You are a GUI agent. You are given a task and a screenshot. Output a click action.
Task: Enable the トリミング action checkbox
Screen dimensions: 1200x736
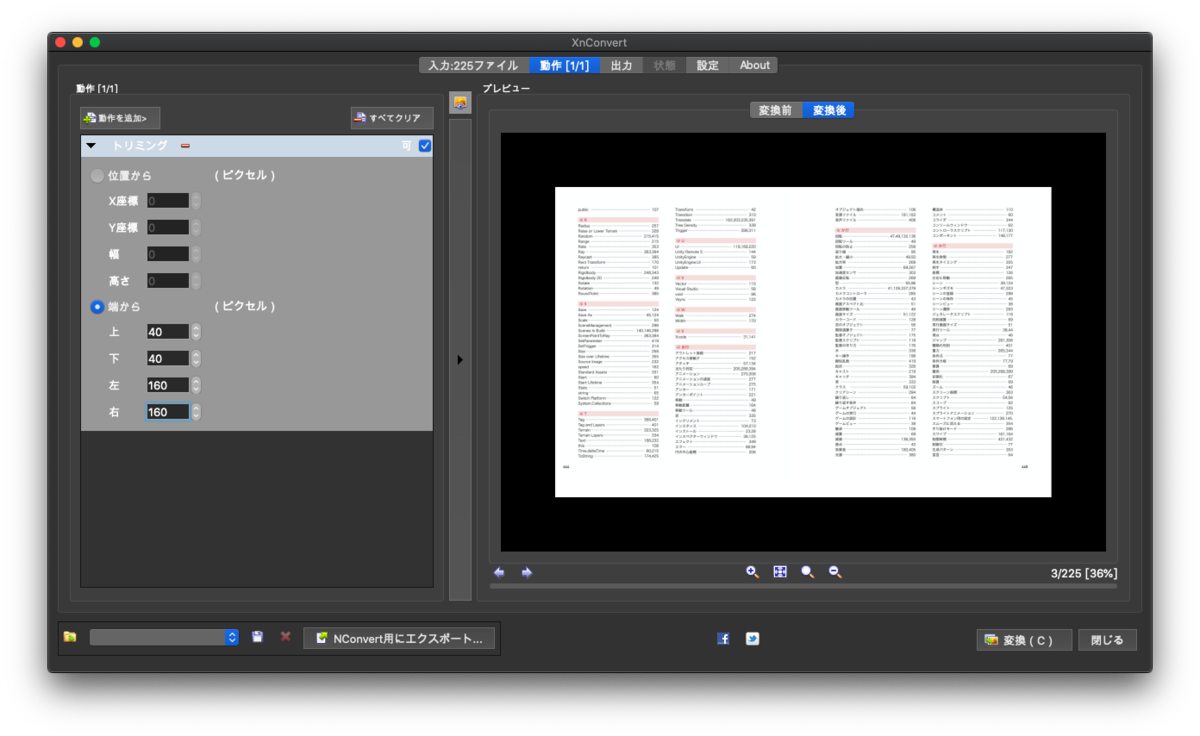425,146
